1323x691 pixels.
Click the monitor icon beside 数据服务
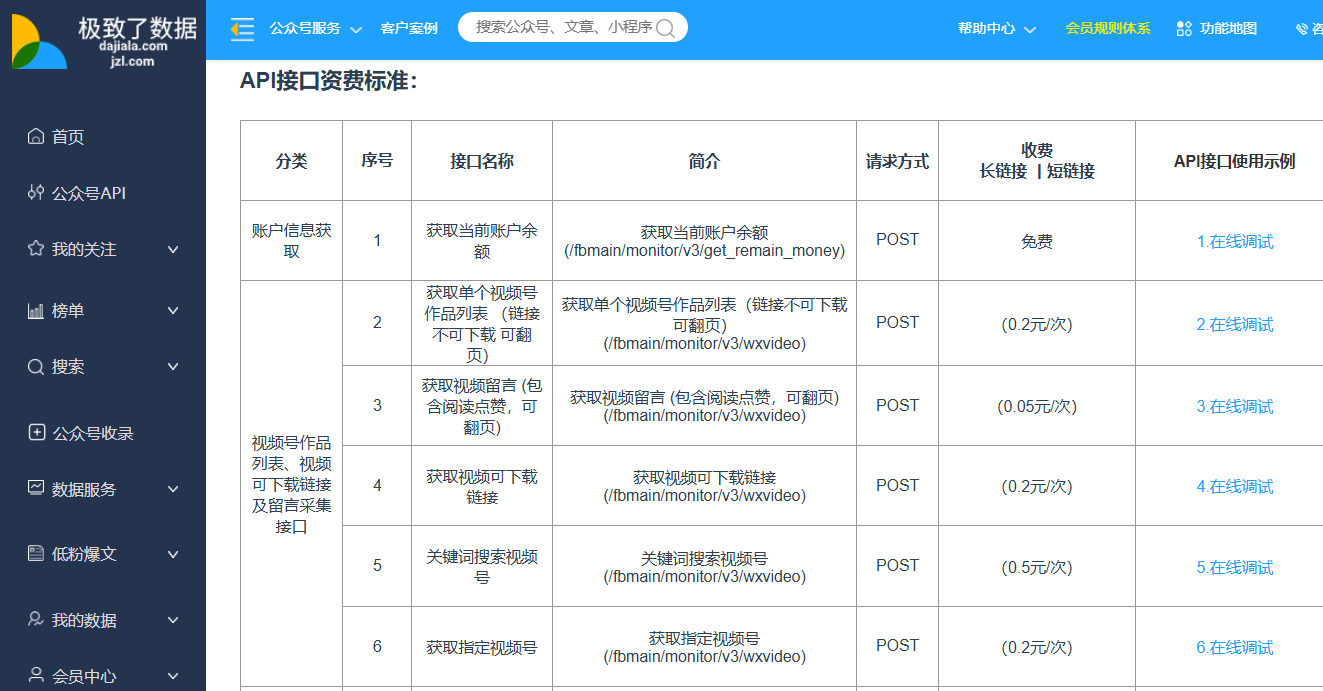pyautogui.click(x=36, y=489)
